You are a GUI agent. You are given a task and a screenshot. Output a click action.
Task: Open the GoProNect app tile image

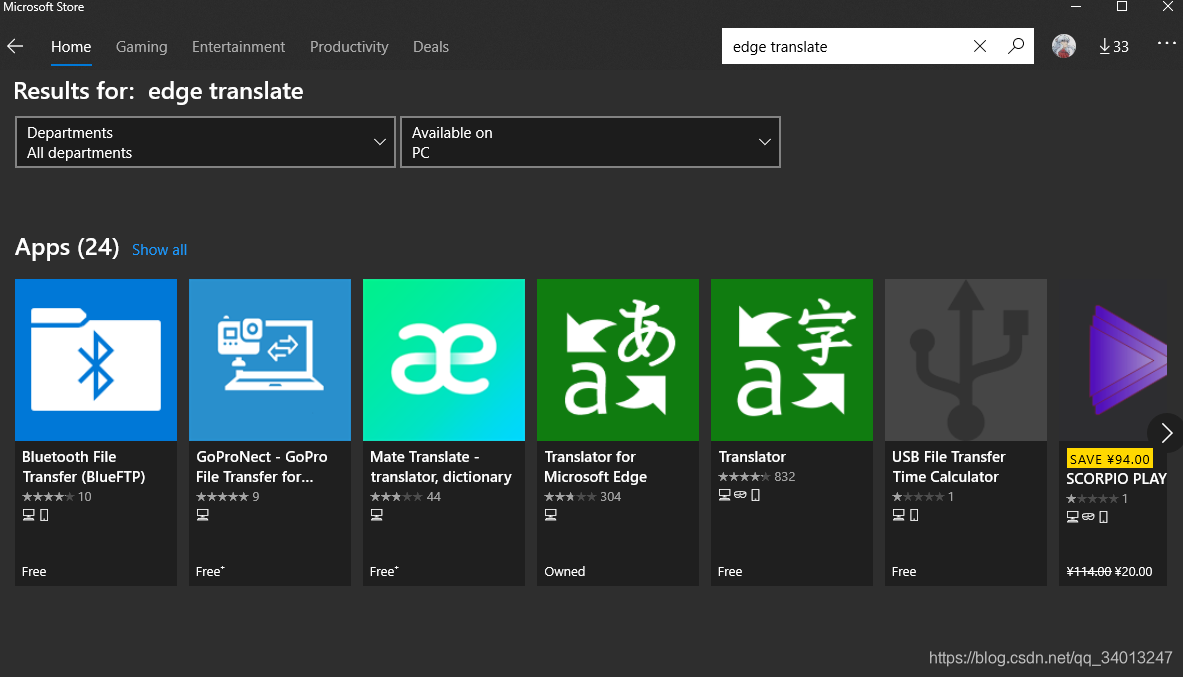click(270, 360)
